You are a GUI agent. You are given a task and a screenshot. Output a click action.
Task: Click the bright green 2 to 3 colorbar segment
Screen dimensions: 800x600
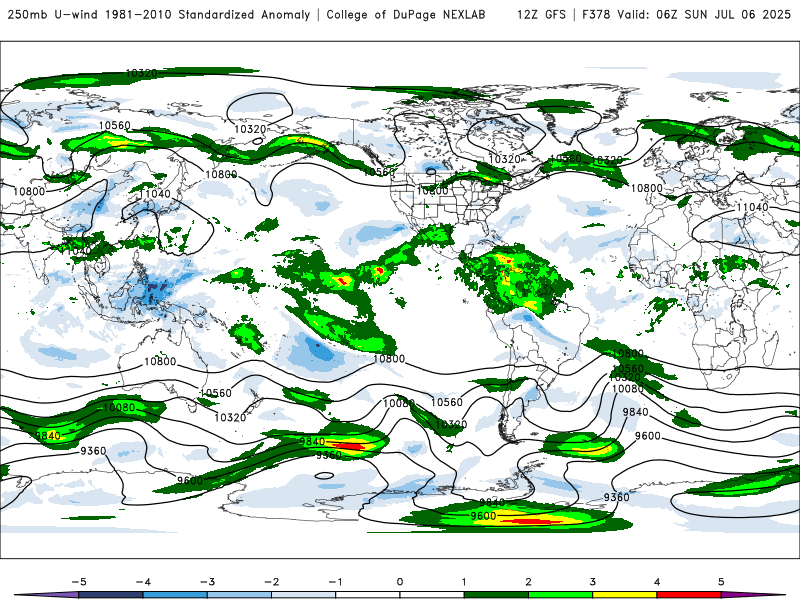click(x=561, y=595)
